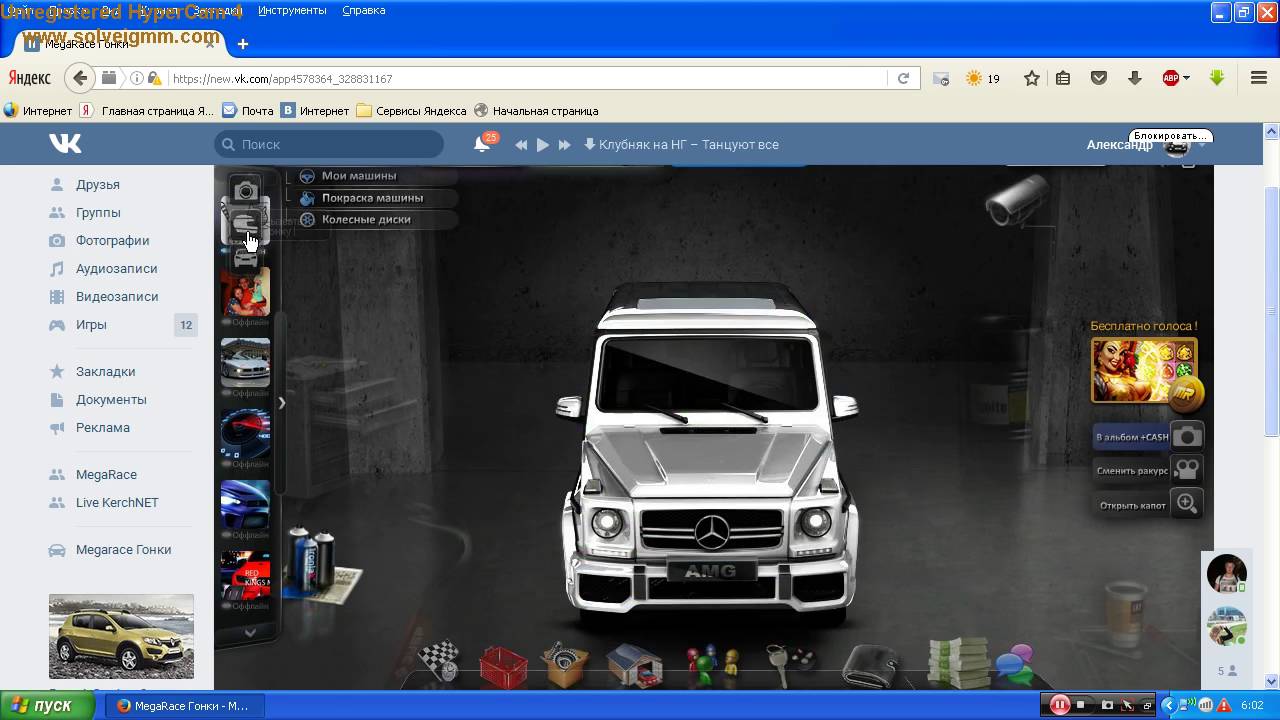Viewport: 1280px width, 720px height.
Task: Open Adblock Plus dropdown arrow
Action: [x=1186, y=78]
